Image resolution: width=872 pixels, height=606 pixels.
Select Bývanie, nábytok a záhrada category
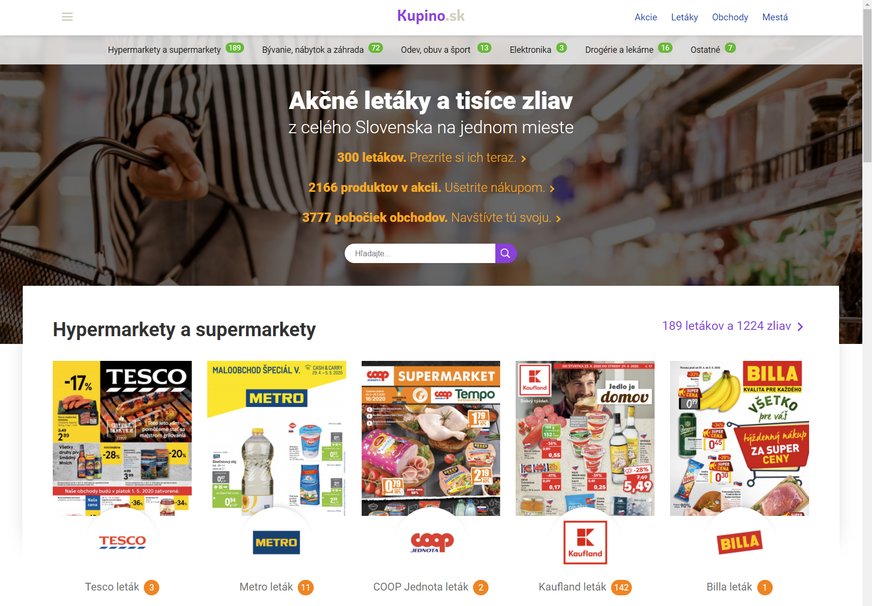(323, 49)
